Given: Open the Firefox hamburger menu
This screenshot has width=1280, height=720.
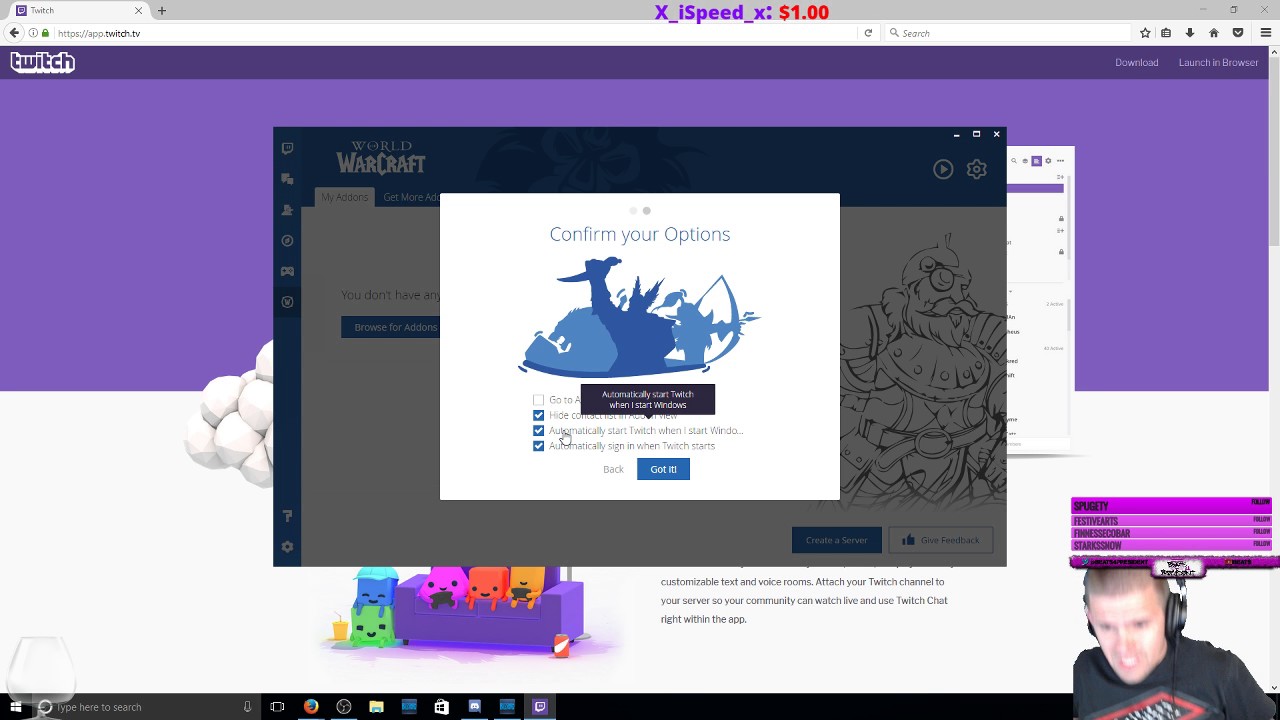Looking at the screenshot, I should (x=1265, y=33).
